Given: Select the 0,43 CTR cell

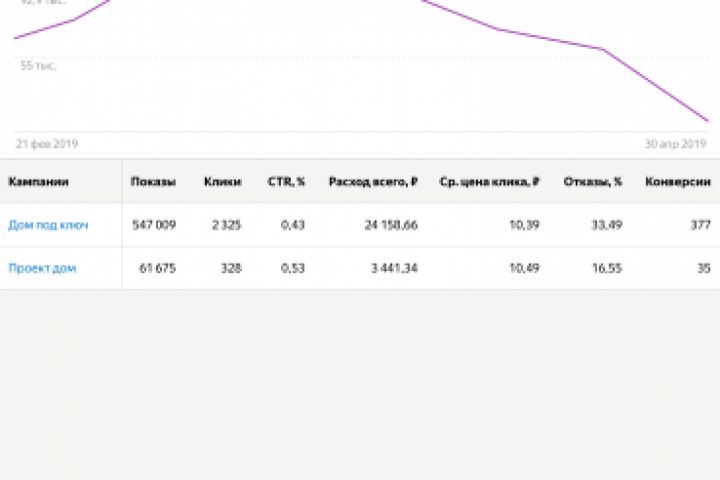Looking at the screenshot, I should click(292, 225).
